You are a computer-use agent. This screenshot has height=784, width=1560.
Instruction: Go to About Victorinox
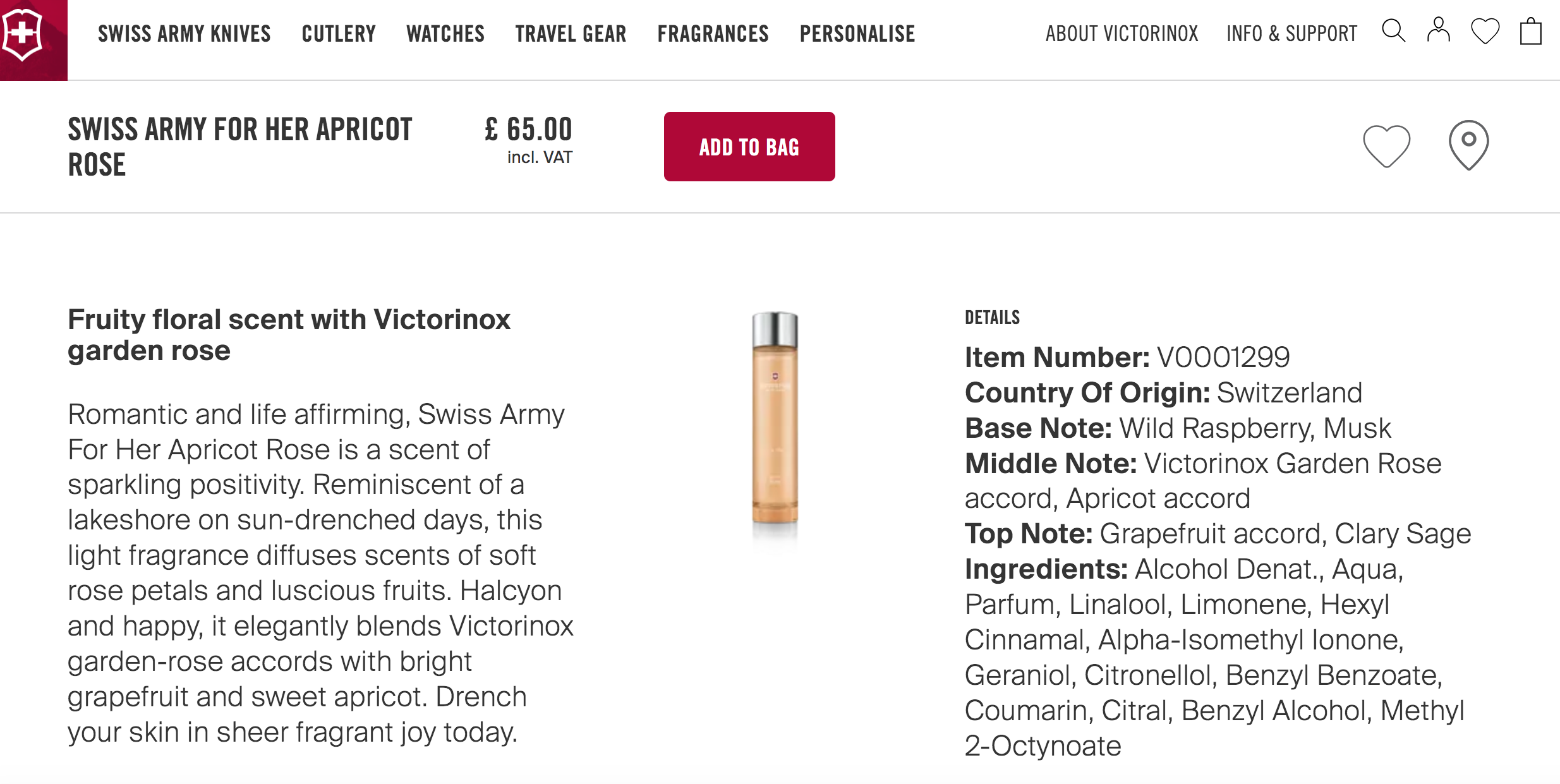click(1122, 33)
